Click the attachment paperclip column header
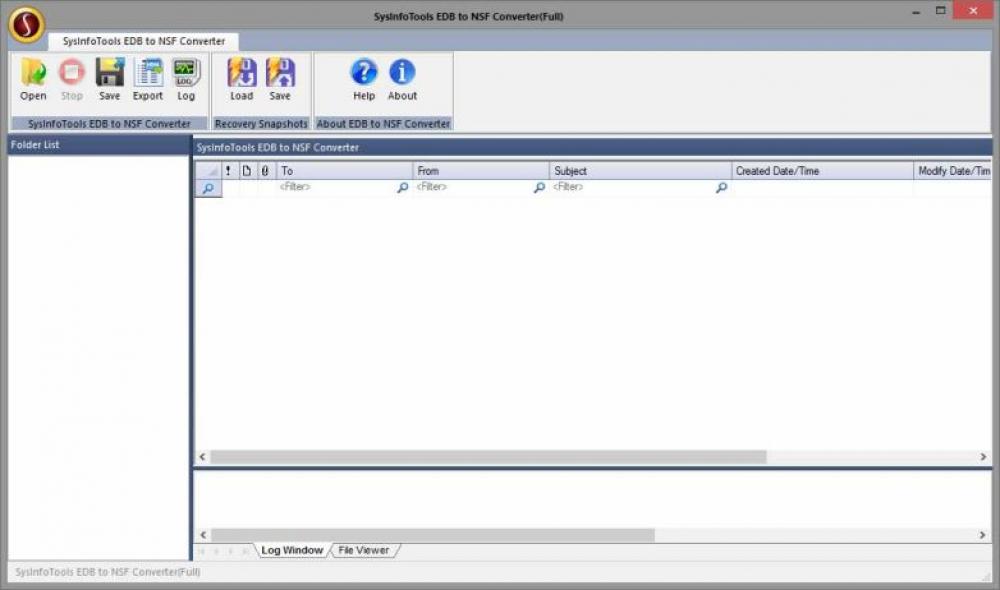The height and width of the screenshot is (590, 1000). [263, 170]
